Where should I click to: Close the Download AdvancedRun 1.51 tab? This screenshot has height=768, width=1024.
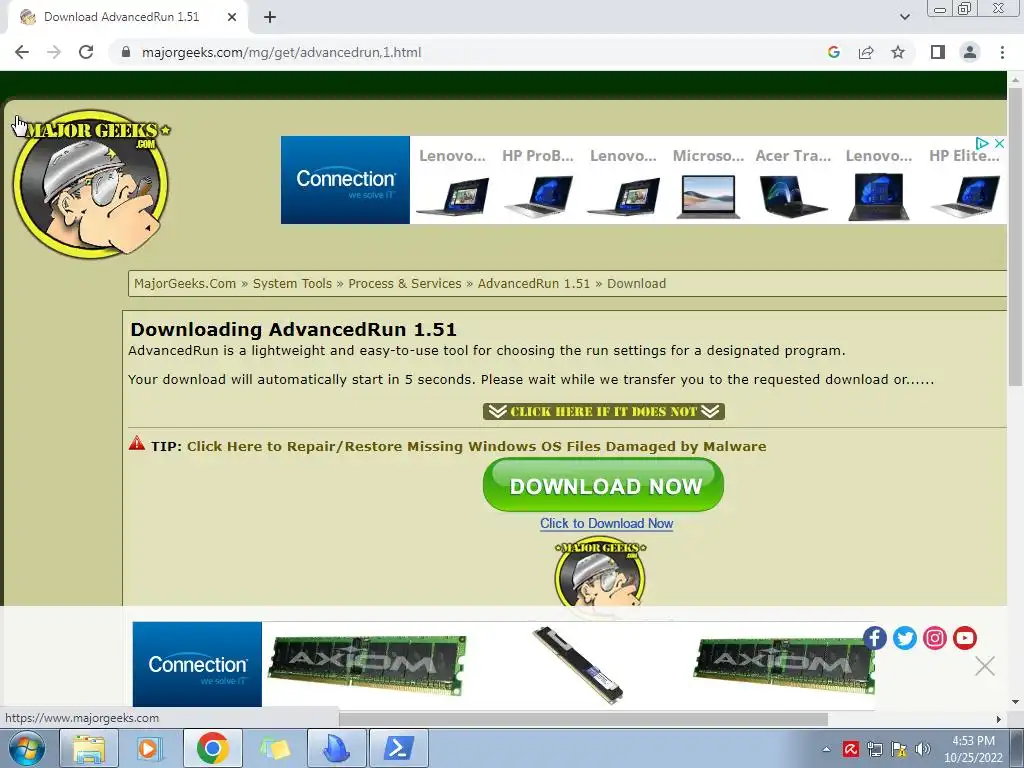tap(232, 17)
